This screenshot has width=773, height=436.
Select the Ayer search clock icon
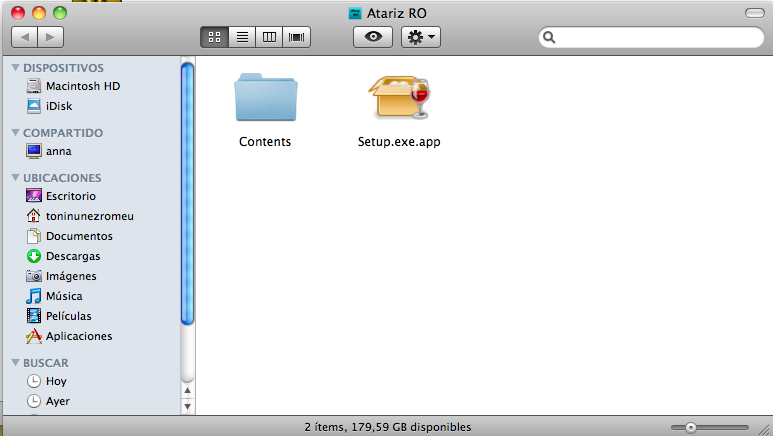pyautogui.click(x=34, y=401)
